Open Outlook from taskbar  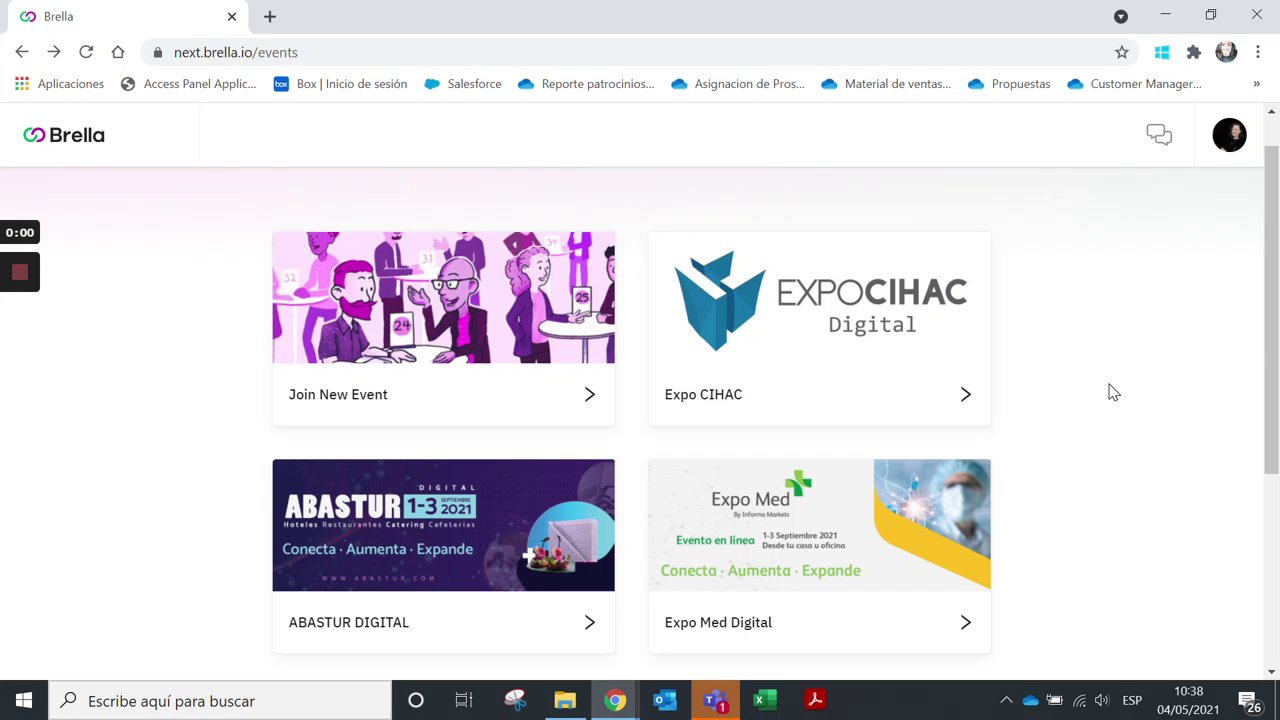tap(665, 701)
